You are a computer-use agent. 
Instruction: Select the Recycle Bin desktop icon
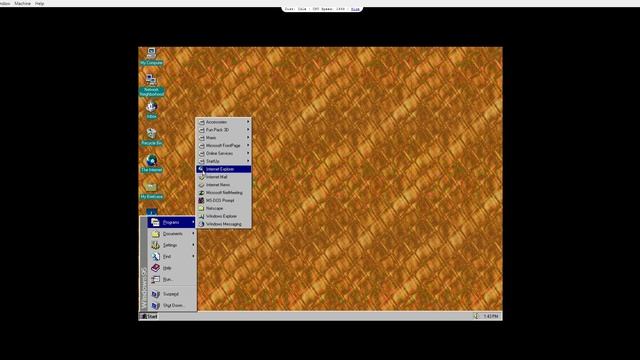pyautogui.click(x=151, y=137)
